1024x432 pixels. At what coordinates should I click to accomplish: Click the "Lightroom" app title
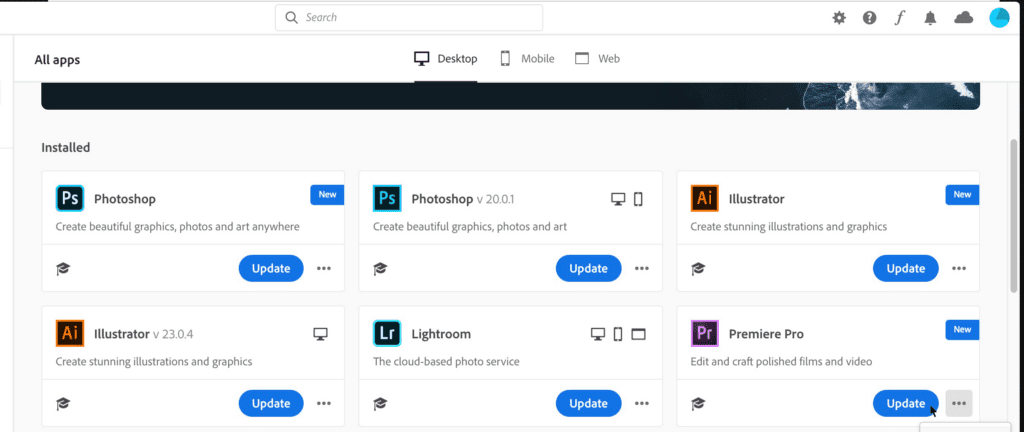coord(441,334)
